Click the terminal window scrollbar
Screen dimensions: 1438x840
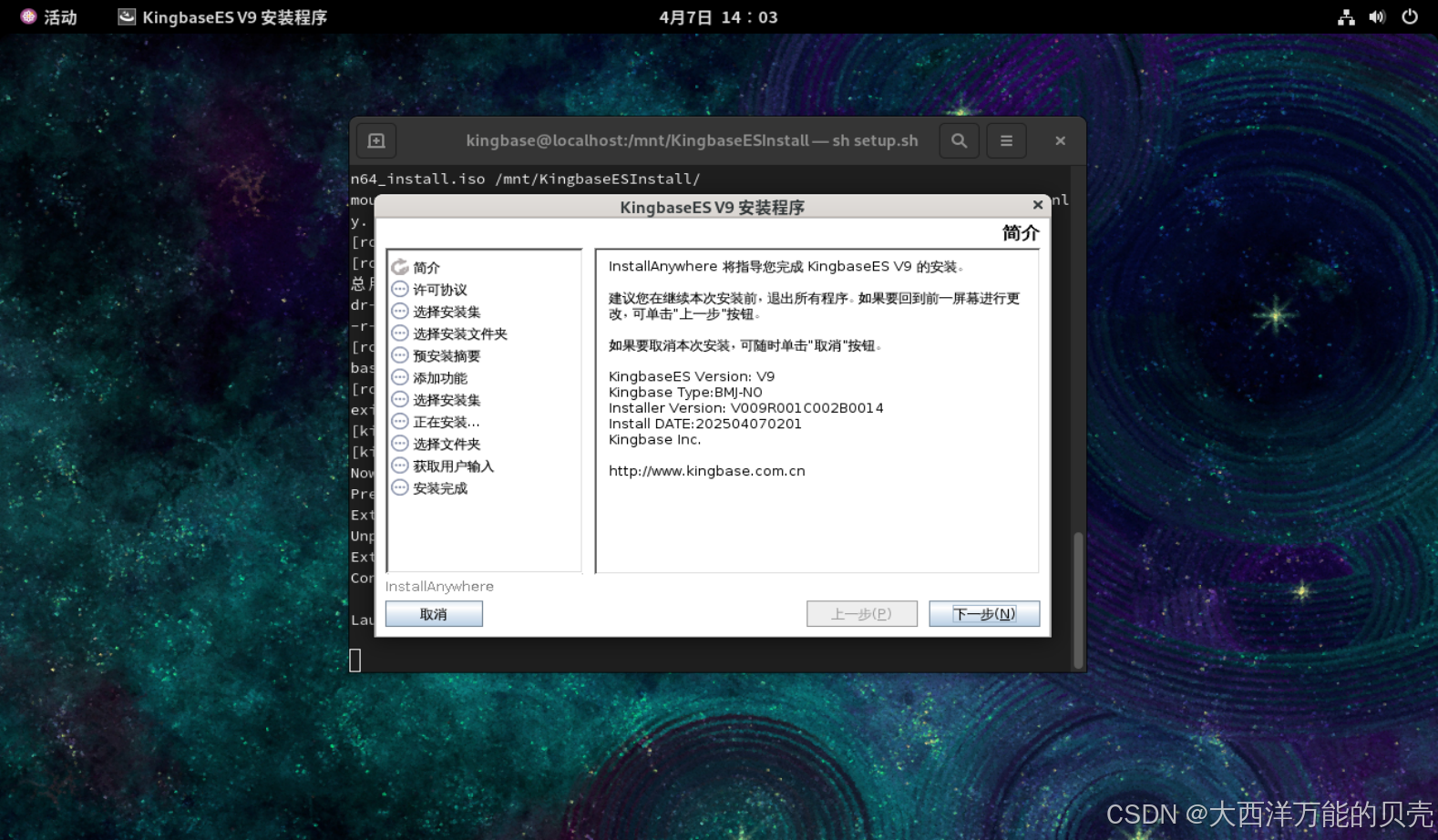coord(1079,599)
